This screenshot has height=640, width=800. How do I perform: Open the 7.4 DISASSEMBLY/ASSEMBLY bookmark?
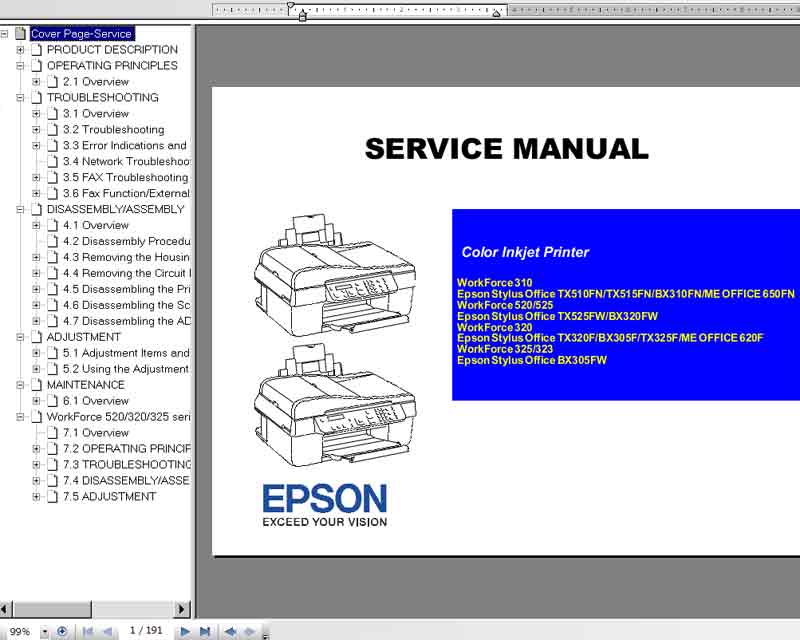(127, 480)
